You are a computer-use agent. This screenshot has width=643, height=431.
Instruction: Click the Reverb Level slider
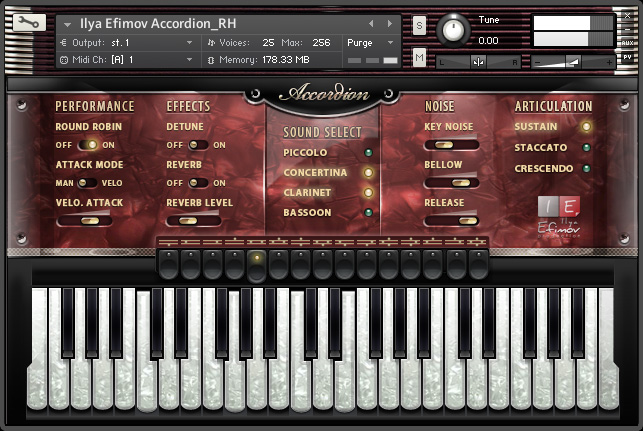tap(193, 221)
